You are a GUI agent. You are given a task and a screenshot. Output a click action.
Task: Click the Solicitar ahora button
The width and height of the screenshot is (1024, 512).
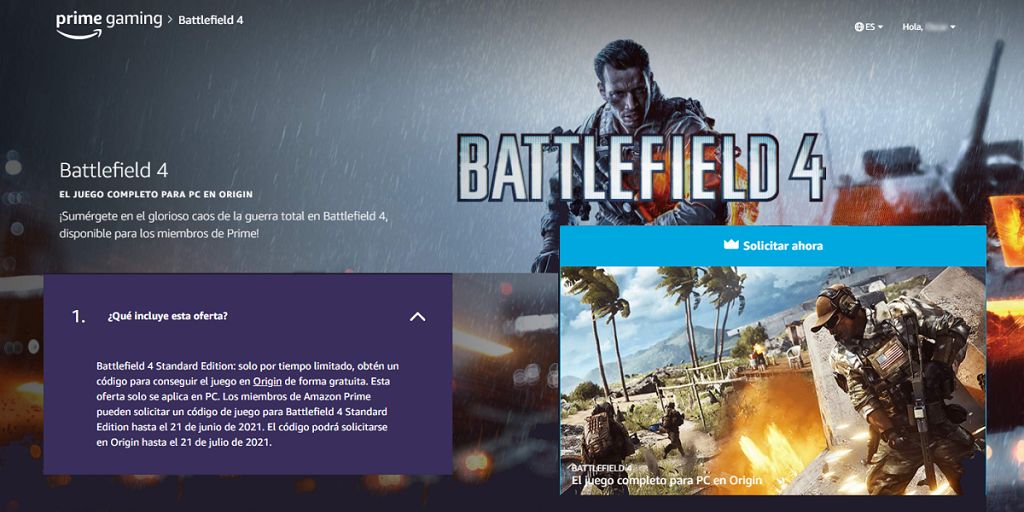[x=773, y=246]
